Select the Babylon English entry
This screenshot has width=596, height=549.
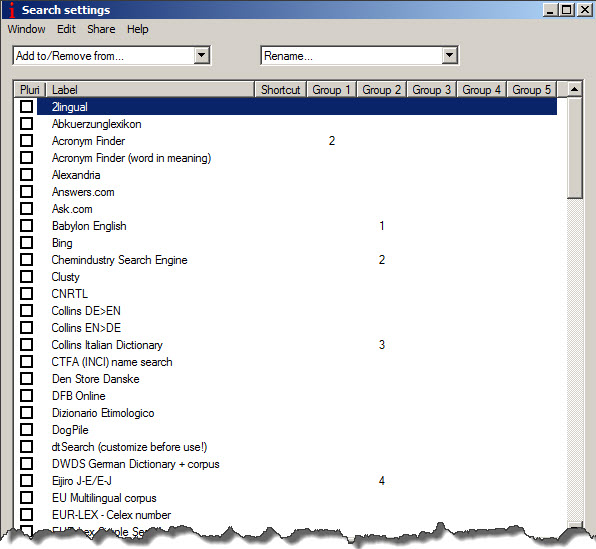[89, 226]
